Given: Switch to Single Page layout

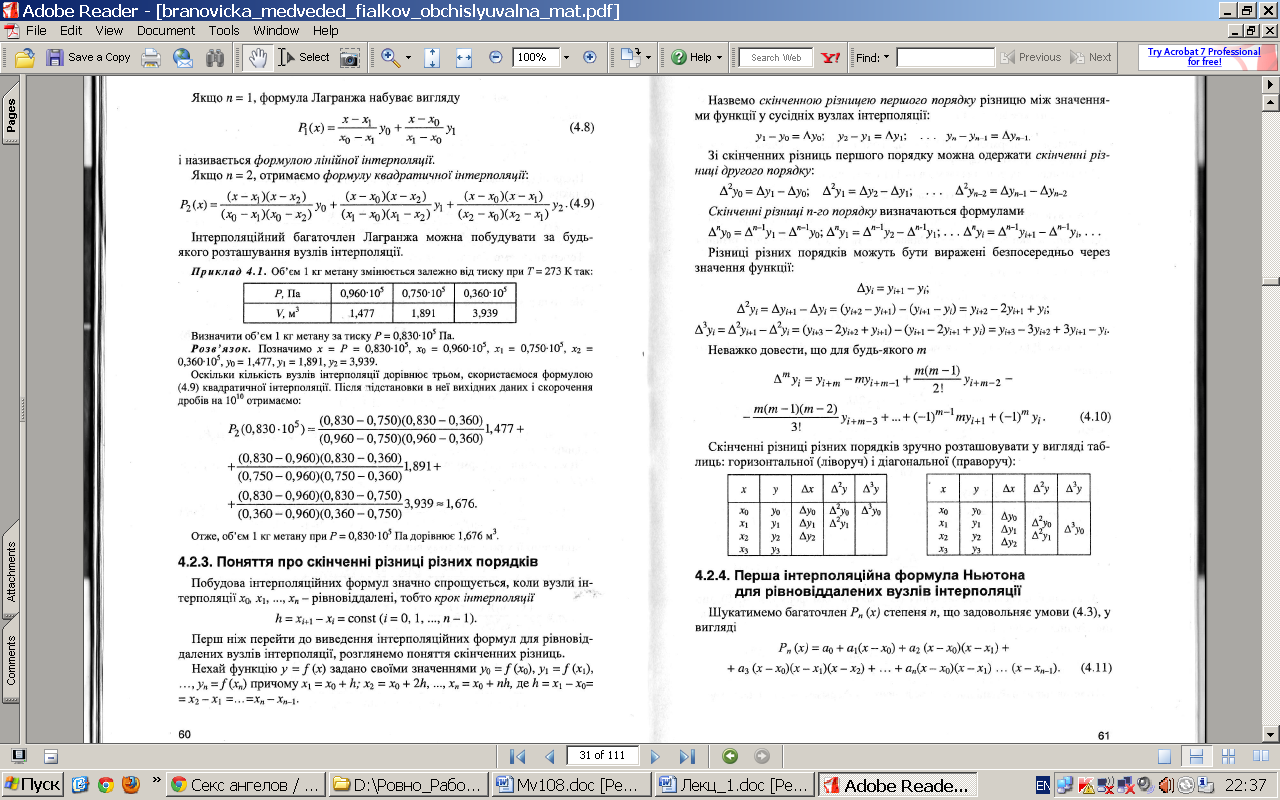Looking at the screenshot, I should [1164, 757].
